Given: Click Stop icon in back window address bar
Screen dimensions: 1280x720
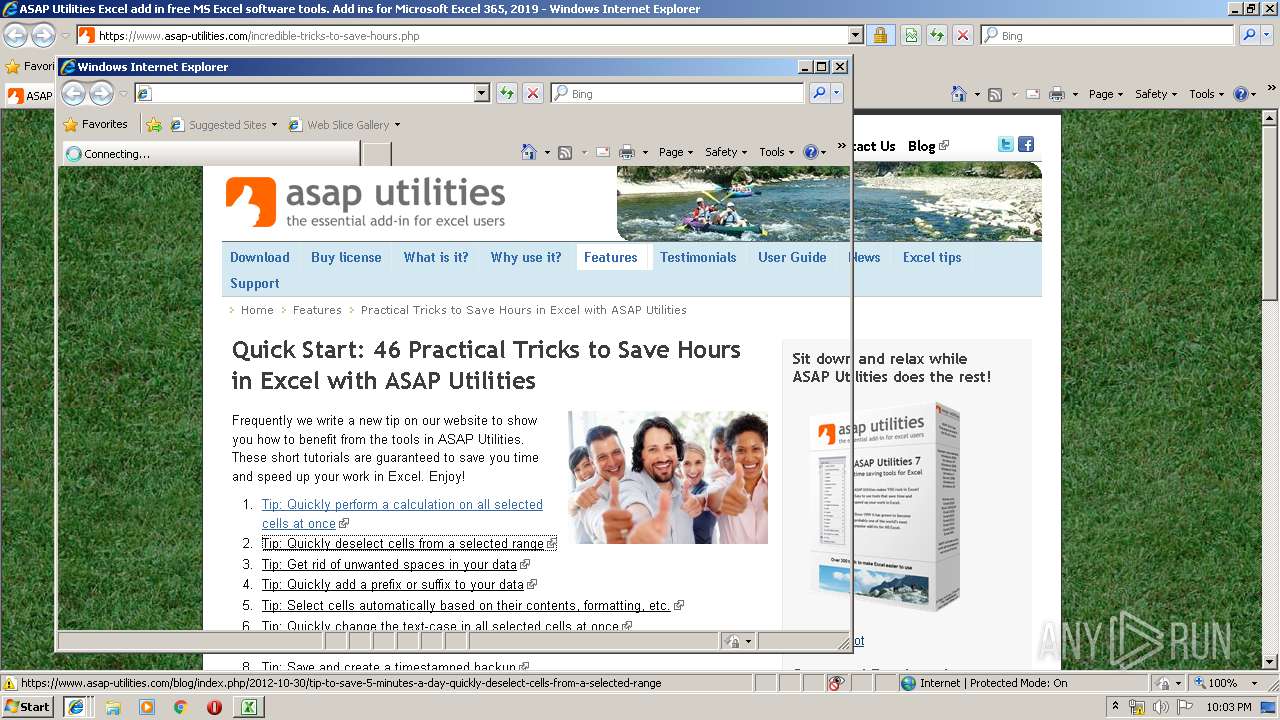Looking at the screenshot, I should coord(963,35).
